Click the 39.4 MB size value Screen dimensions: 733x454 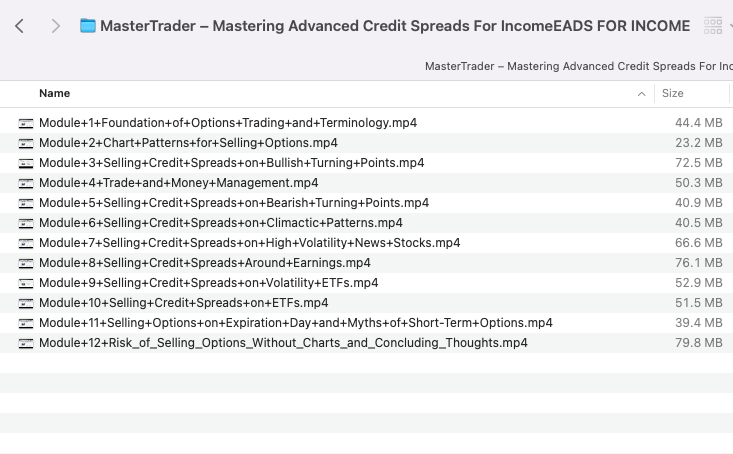(699, 323)
